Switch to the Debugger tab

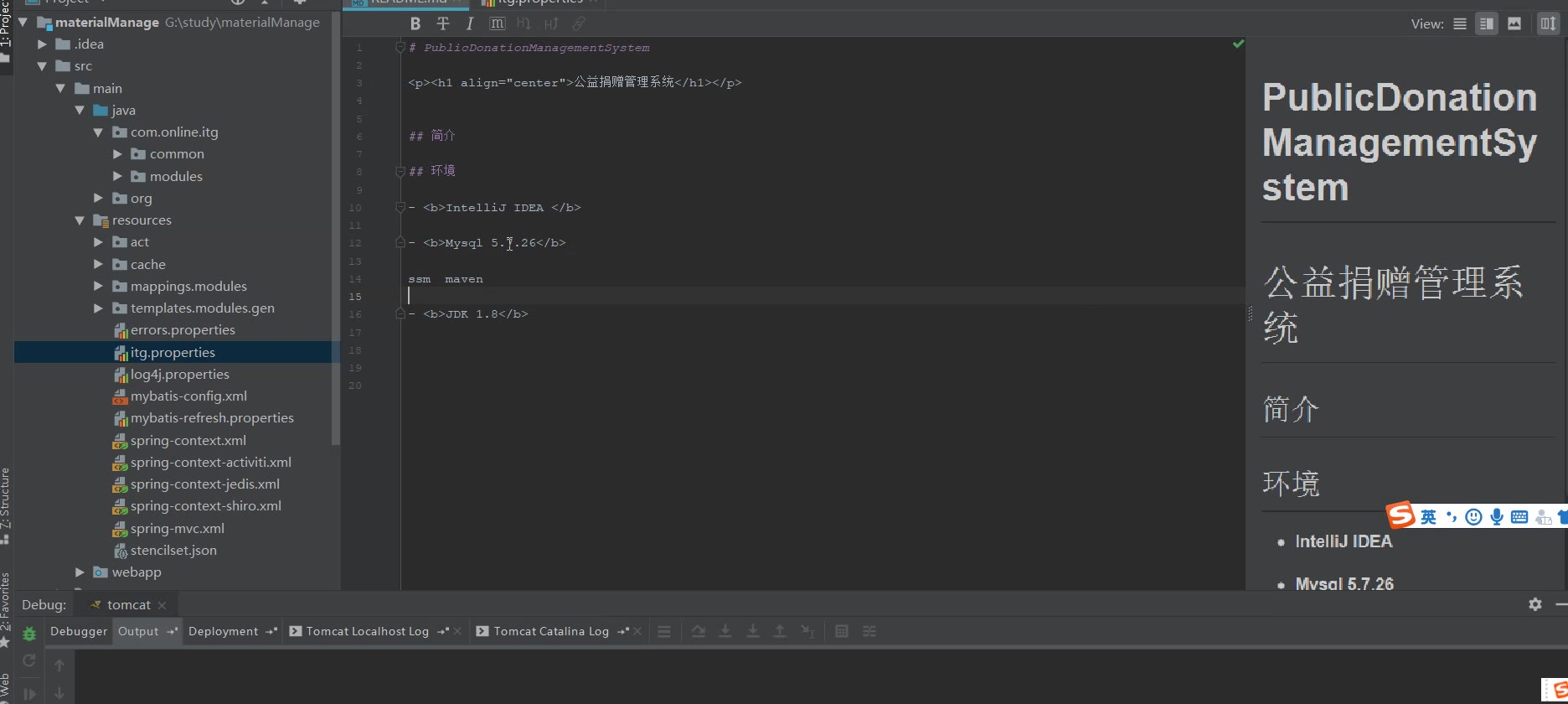coord(79,631)
